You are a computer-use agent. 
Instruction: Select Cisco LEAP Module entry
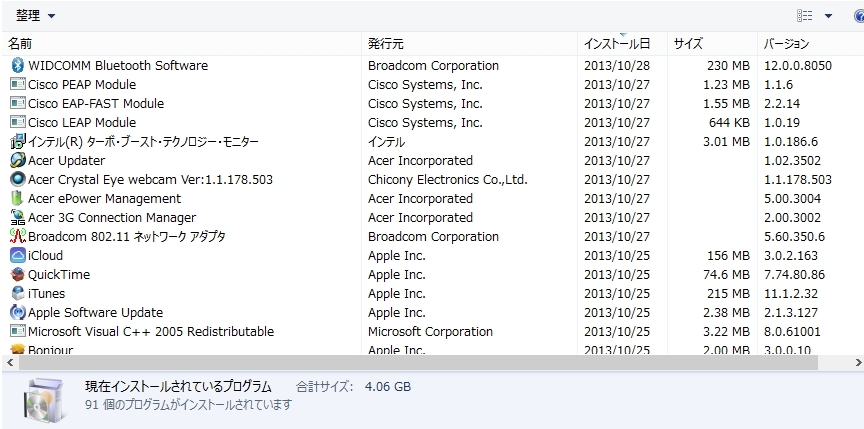click(82, 122)
